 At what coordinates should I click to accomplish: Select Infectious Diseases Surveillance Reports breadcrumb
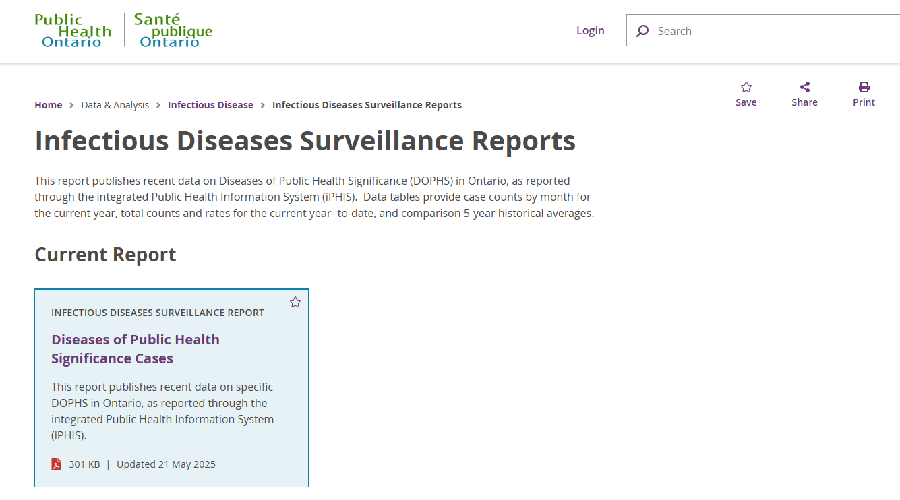click(x=366, y=105)
